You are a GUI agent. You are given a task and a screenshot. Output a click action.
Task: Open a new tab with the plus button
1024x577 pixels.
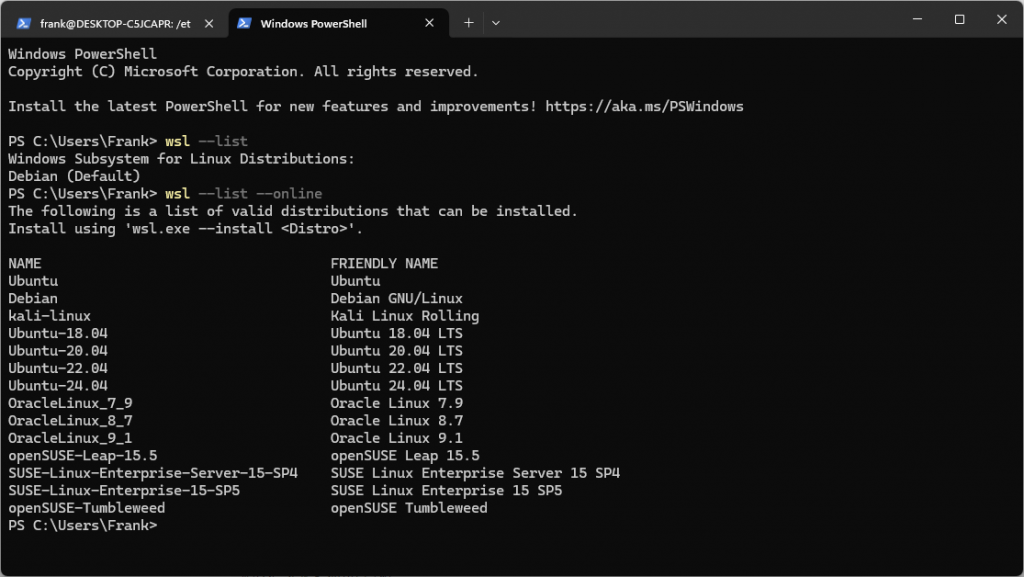tap(469, 23)
